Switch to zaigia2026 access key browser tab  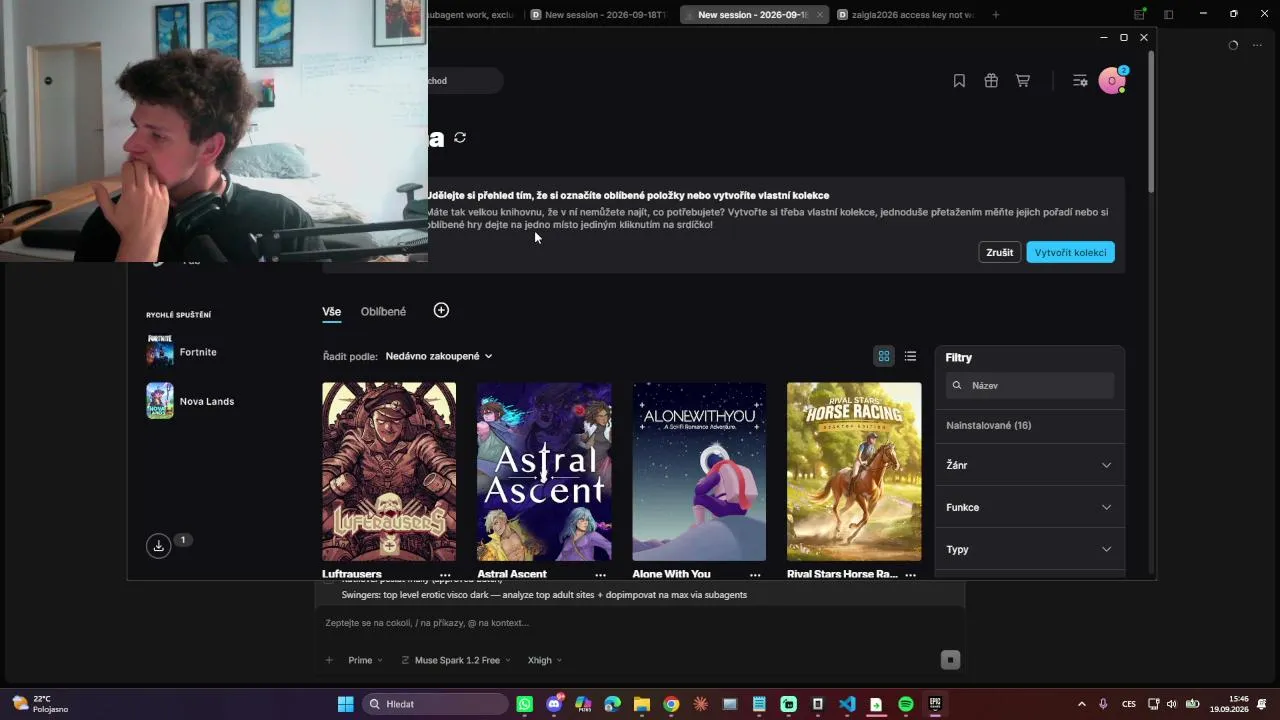click(907, 15)
